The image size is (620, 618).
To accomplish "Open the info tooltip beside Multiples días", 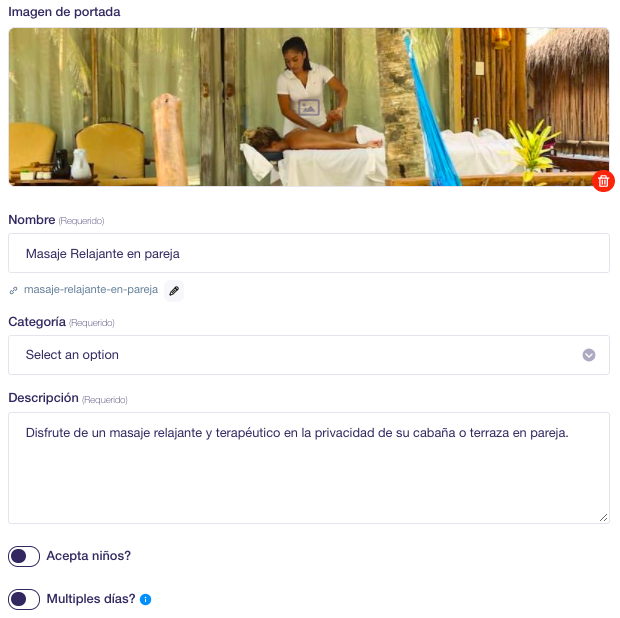I will coord(146,599).
